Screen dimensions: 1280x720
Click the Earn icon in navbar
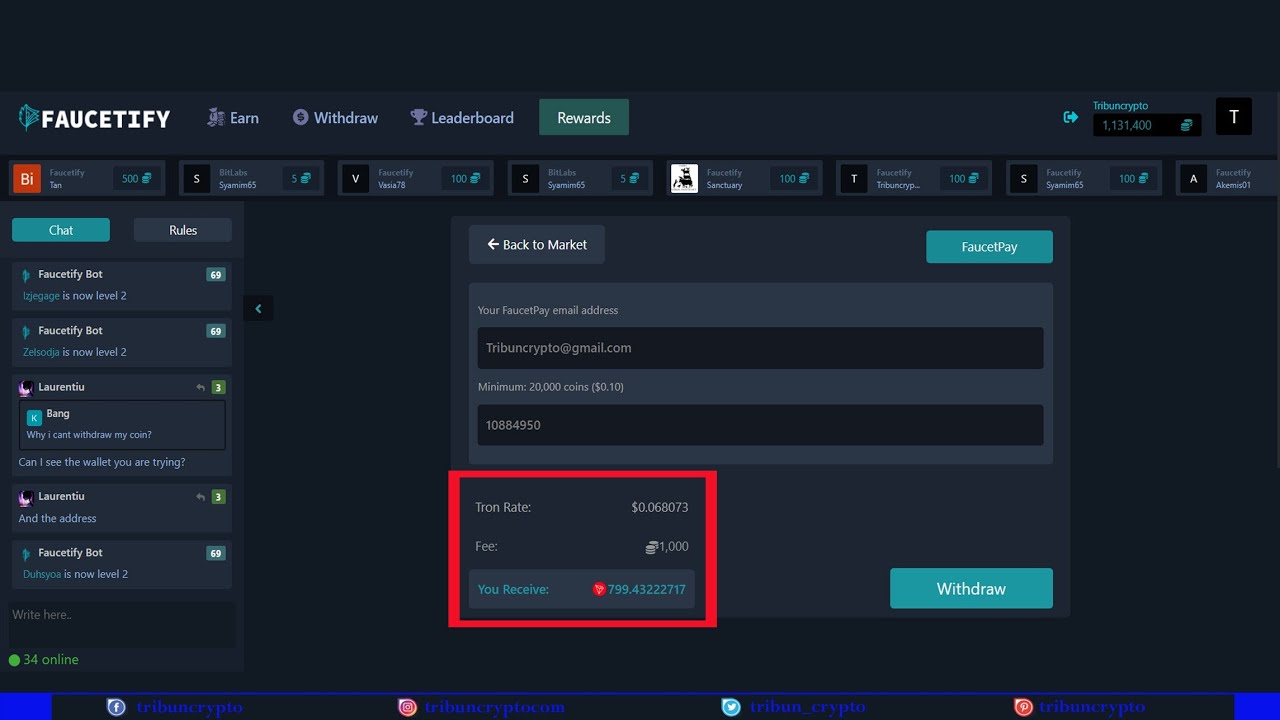215,117
